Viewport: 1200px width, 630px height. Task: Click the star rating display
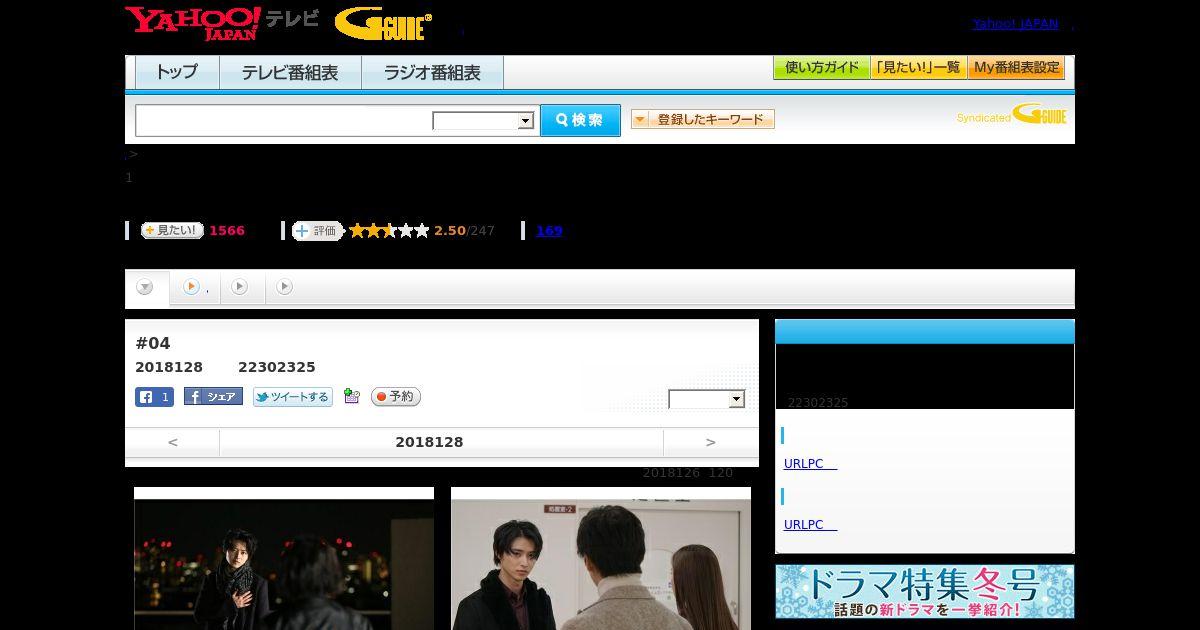[x=389, y=231]
